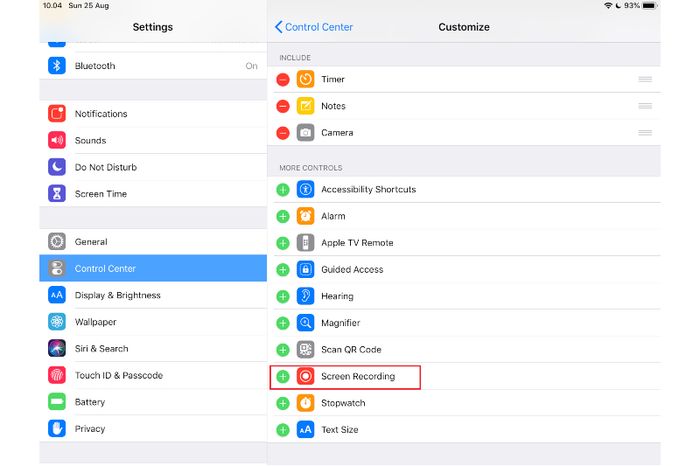
Task: Click the Magnifier icon
Action: 305,323
